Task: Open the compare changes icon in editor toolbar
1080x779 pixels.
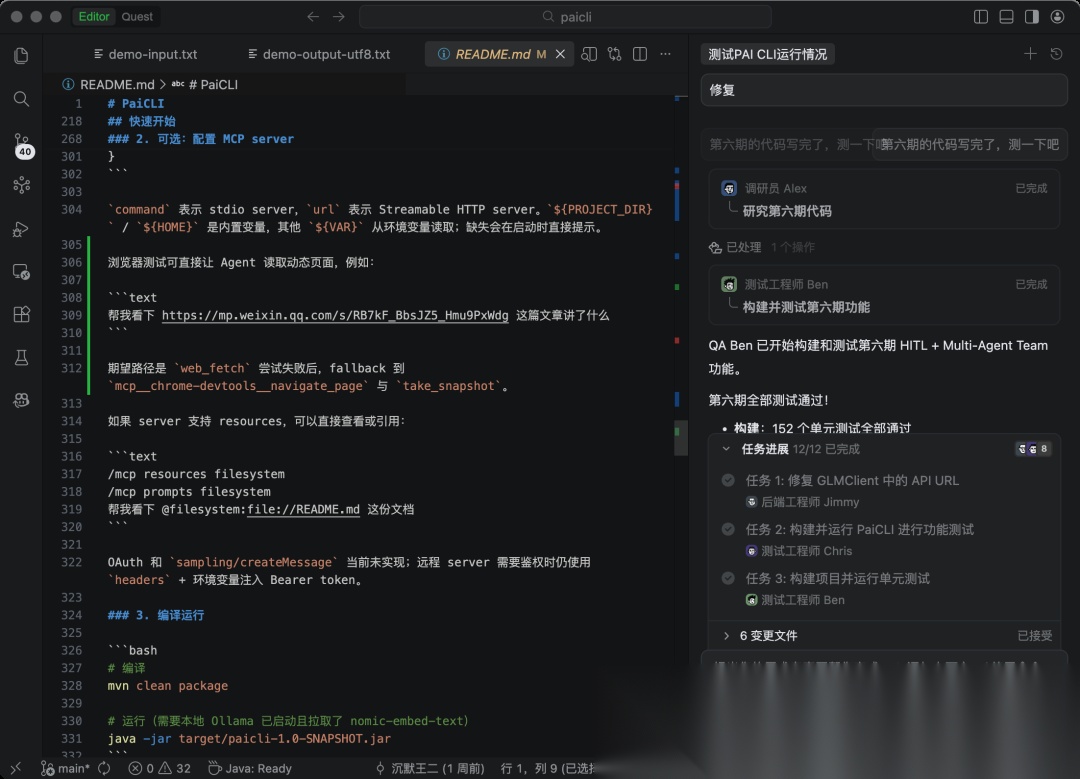Action: click(614, 54)
